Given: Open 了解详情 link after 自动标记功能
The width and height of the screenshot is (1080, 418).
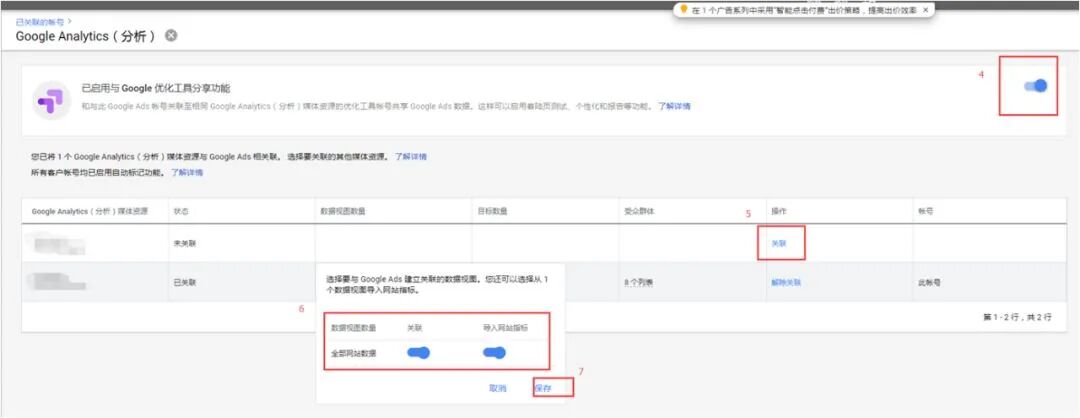Looking at the screenshot, I should point(187,173).
